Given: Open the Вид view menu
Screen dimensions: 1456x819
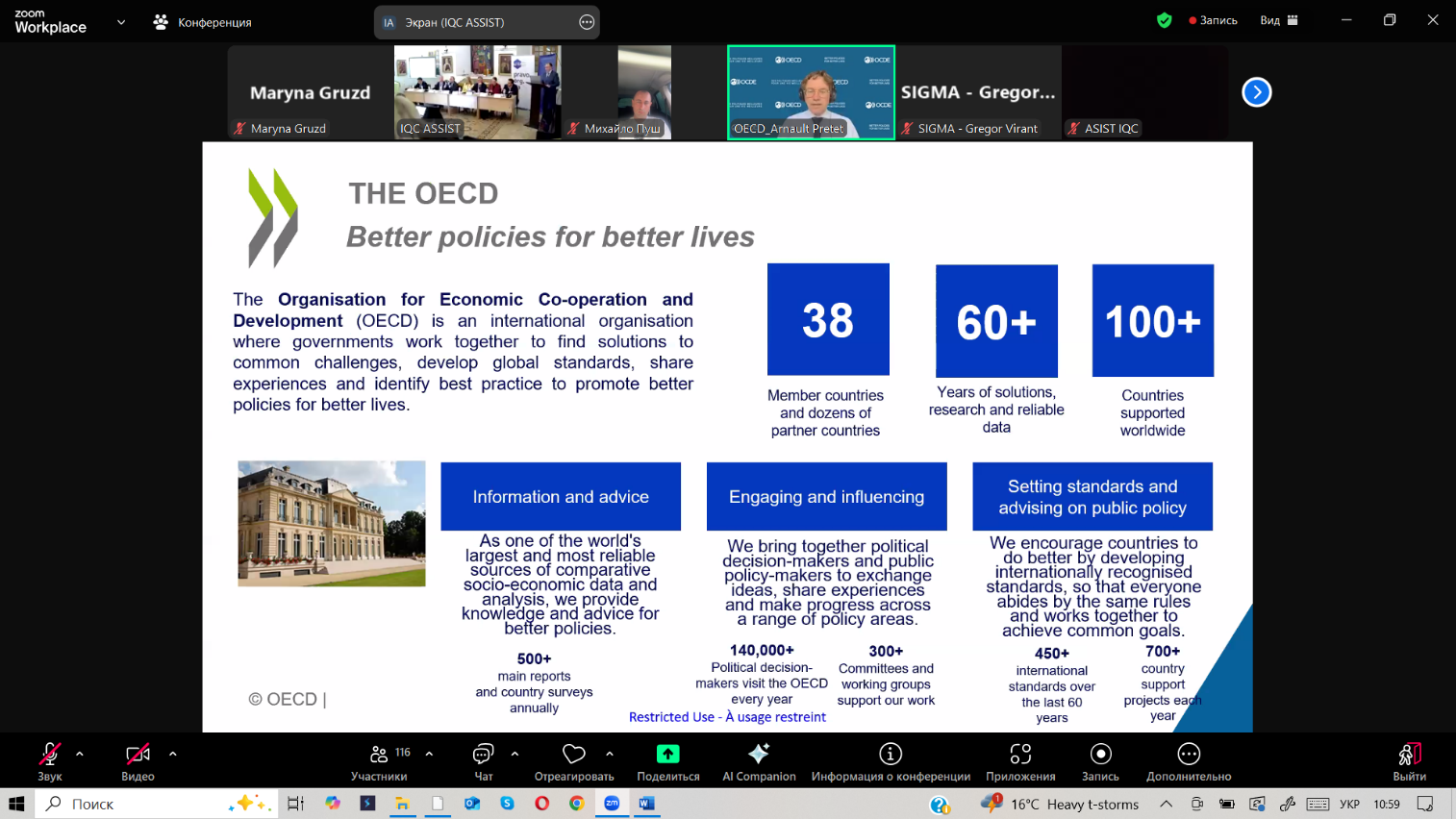Looking at the screenshot, I should 1279,20.
